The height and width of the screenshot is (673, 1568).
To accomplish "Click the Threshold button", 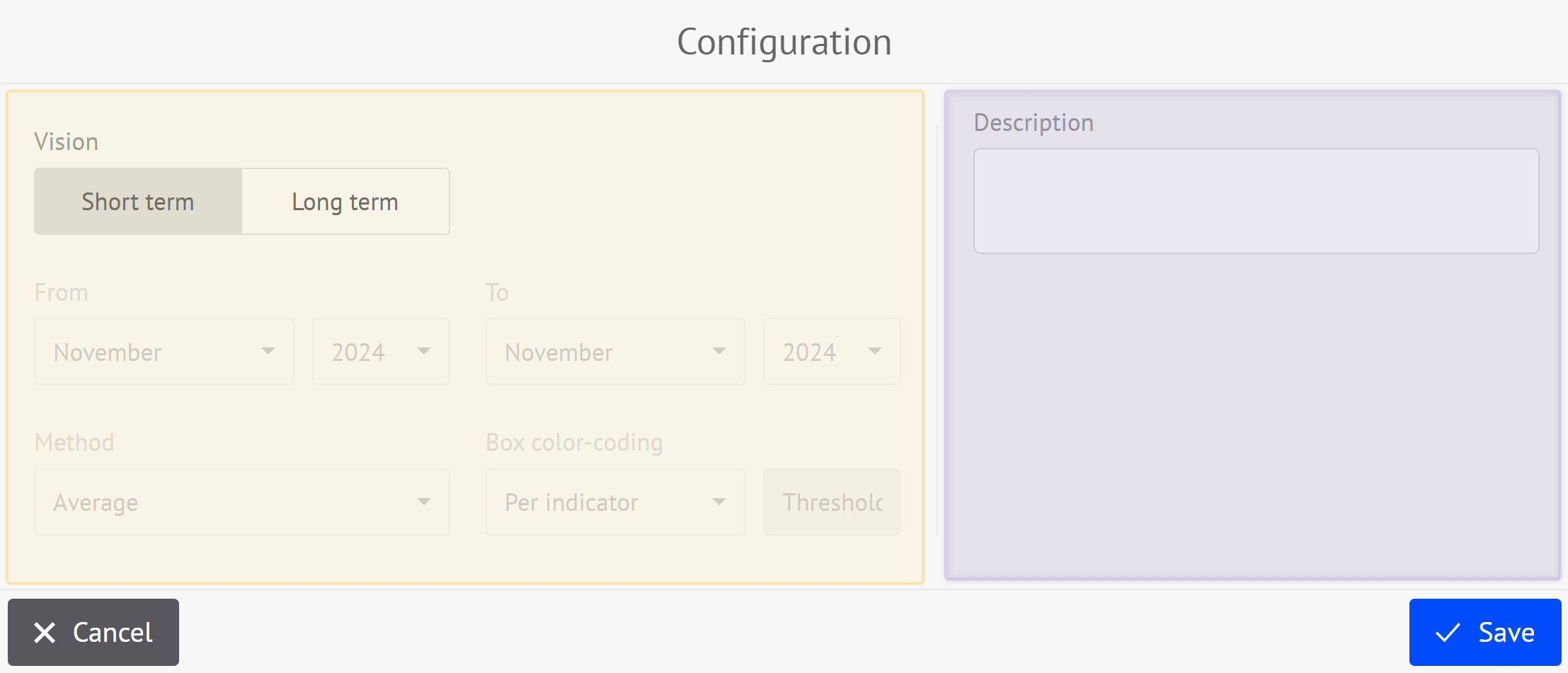I will [x=832, y=502].
